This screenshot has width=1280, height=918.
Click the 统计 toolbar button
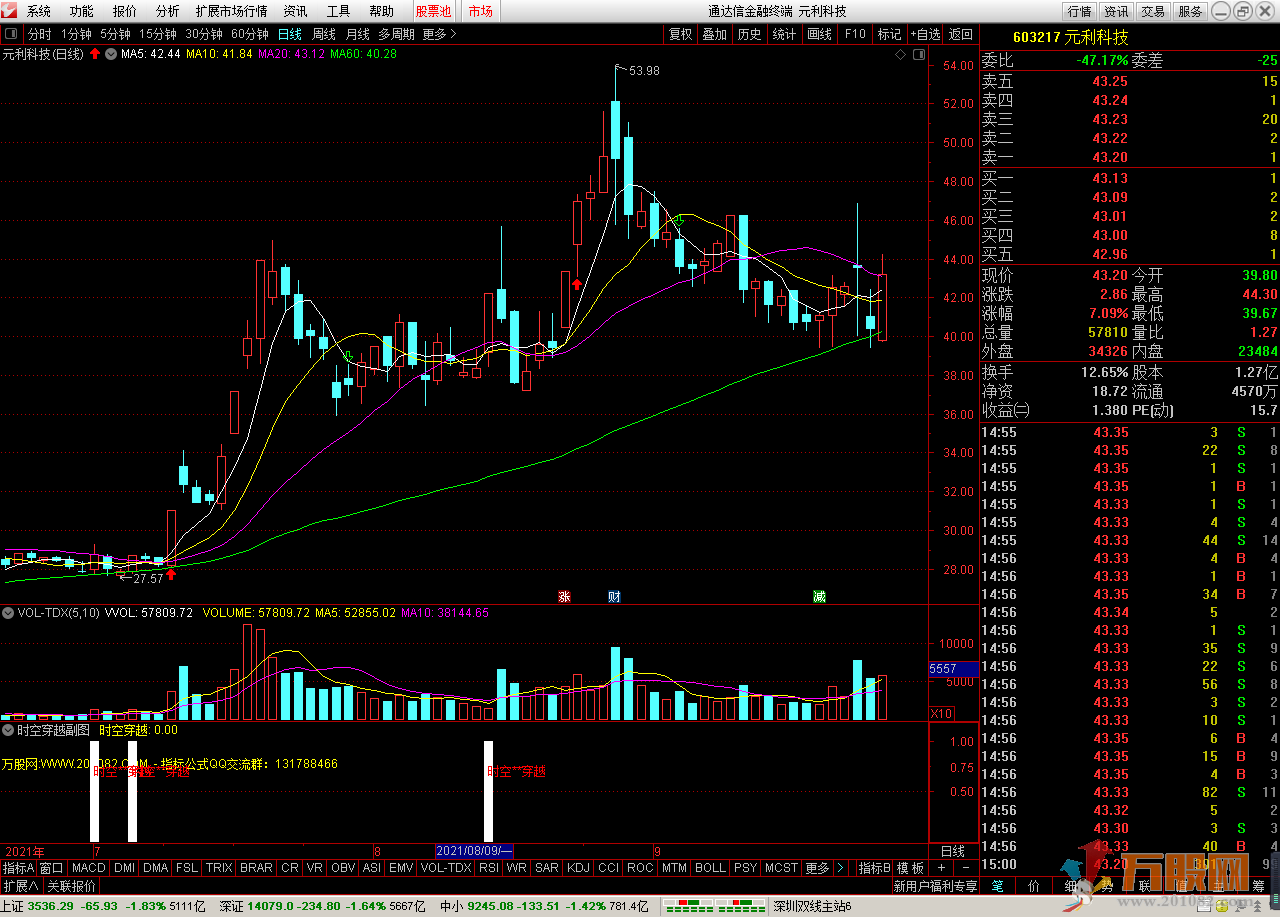tap(784, 34)
